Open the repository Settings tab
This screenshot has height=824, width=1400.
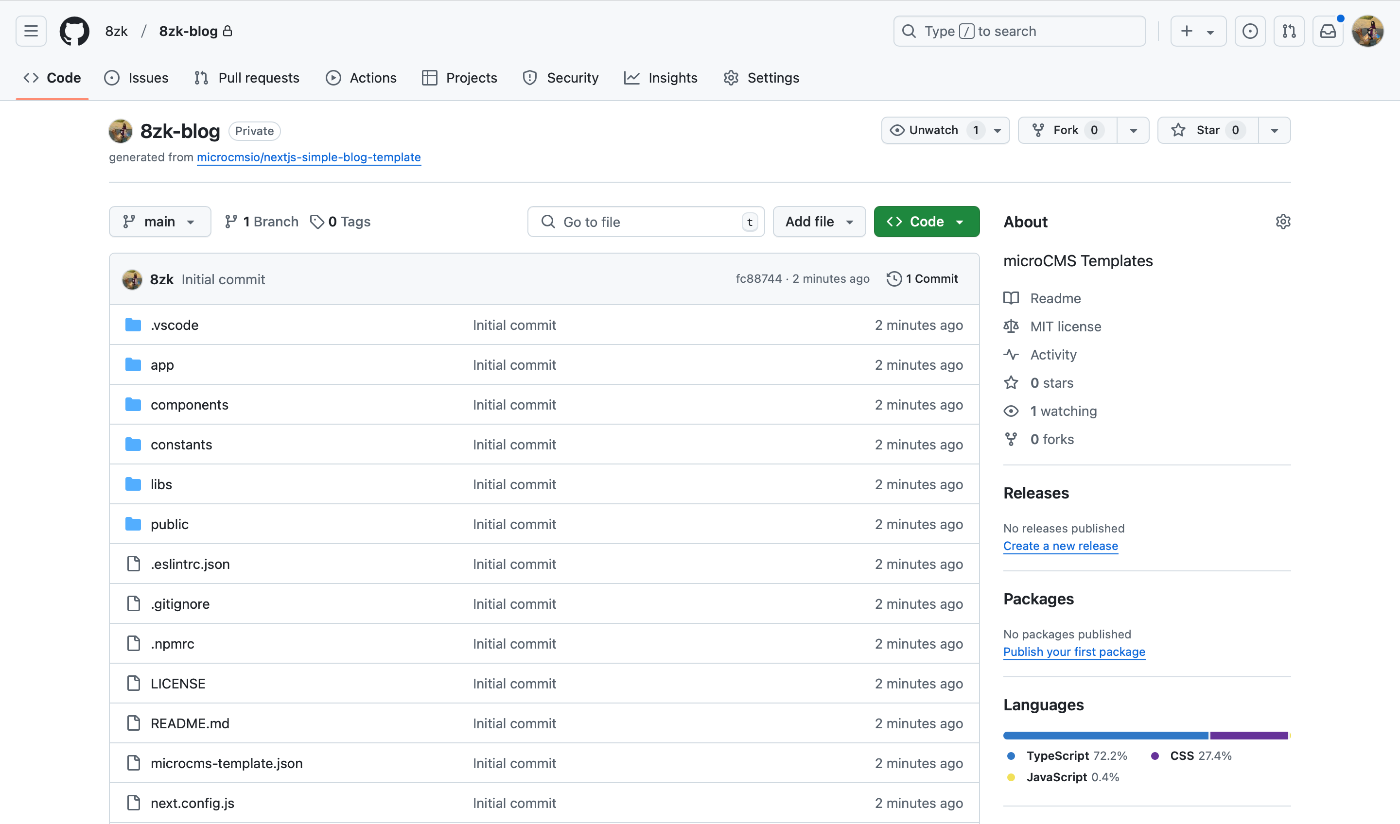pyautogui.click(x=762, y=78)
